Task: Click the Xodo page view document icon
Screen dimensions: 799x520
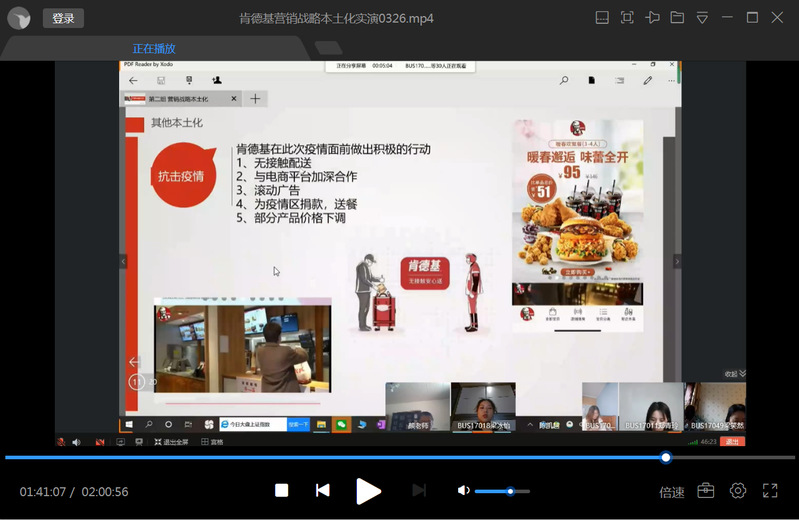Action: coord(592,81)
